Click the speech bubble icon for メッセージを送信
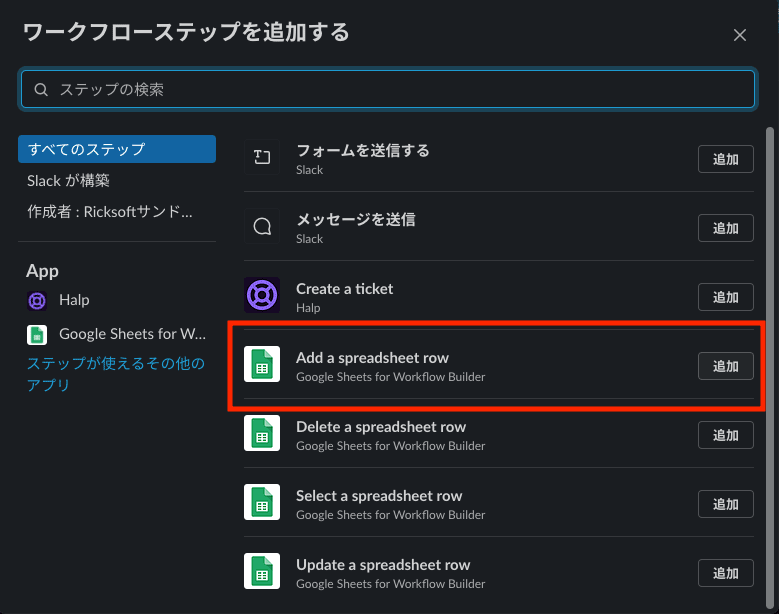The width and height of the screenshot is (779, 614). click(x=262, y=227)
